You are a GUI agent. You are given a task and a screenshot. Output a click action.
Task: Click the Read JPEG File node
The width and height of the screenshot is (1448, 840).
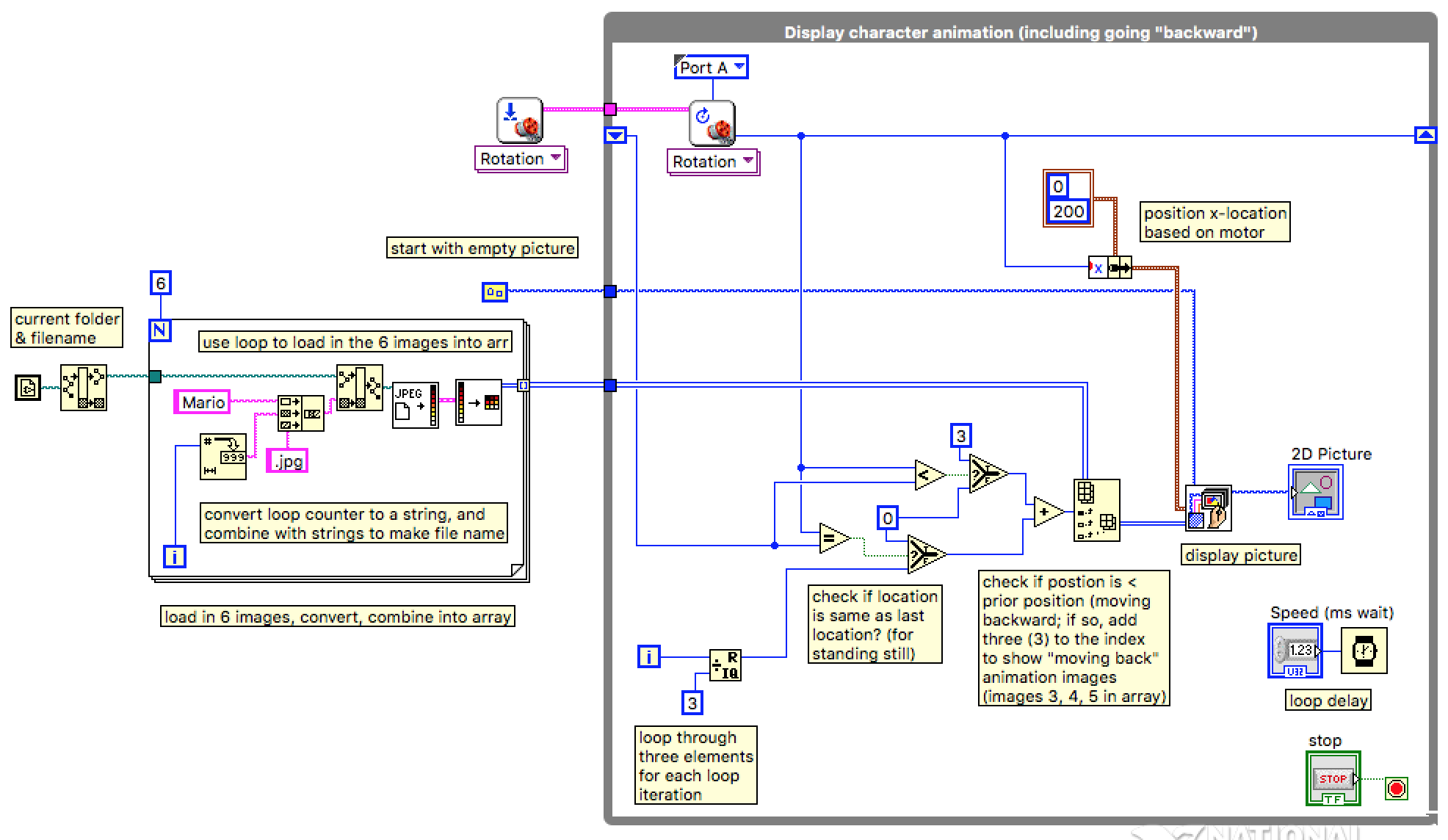pos(415,405)
